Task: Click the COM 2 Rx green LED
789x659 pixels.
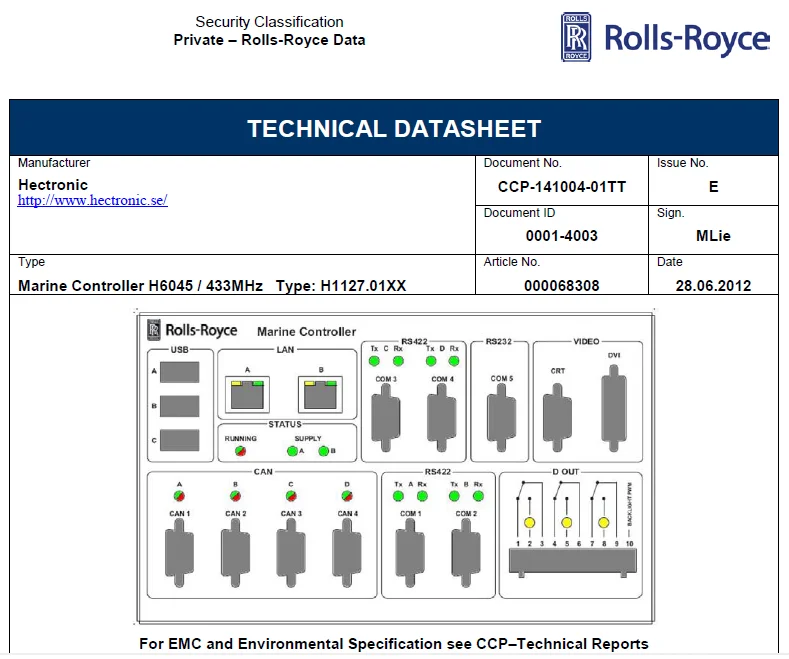Action: (x=479, y=496)
